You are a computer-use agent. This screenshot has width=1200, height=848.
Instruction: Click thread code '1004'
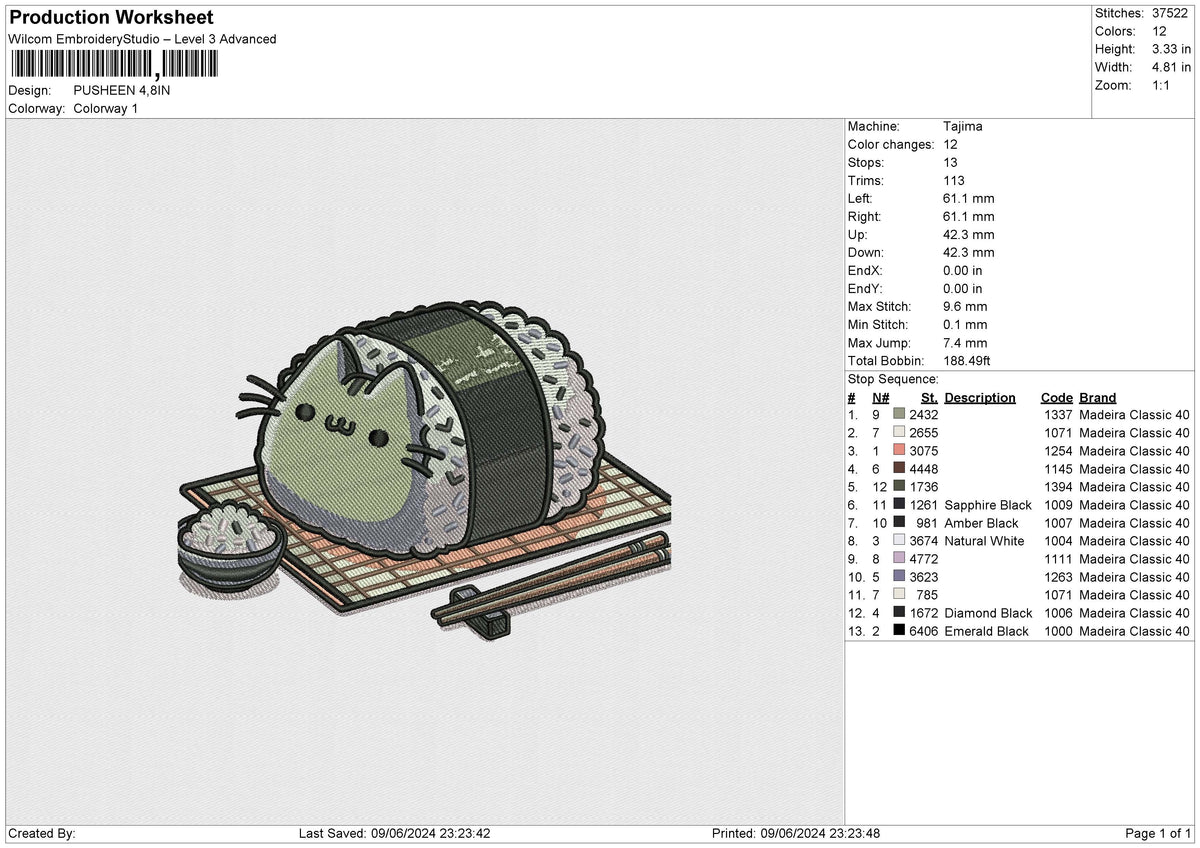[1057, 541]
